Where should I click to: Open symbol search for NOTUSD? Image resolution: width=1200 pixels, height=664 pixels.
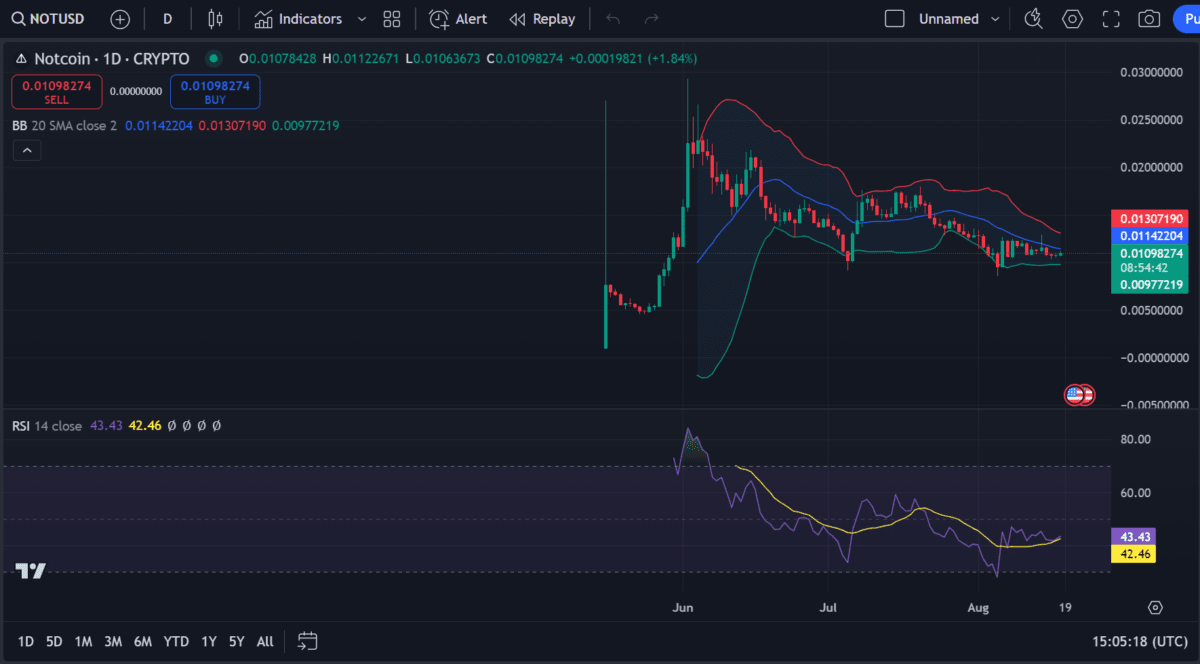pos(49,19)
